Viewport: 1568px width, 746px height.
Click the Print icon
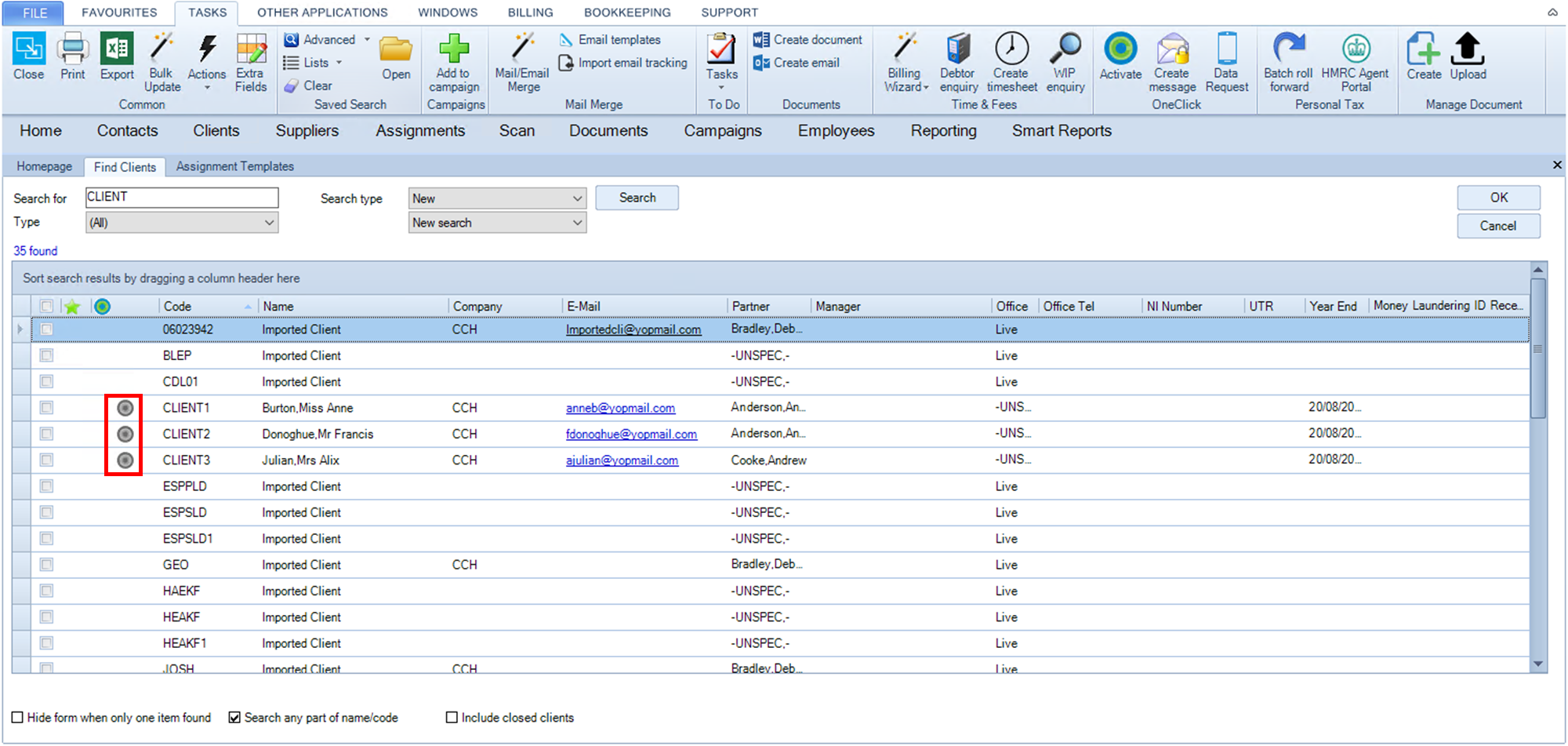[73, 49]
